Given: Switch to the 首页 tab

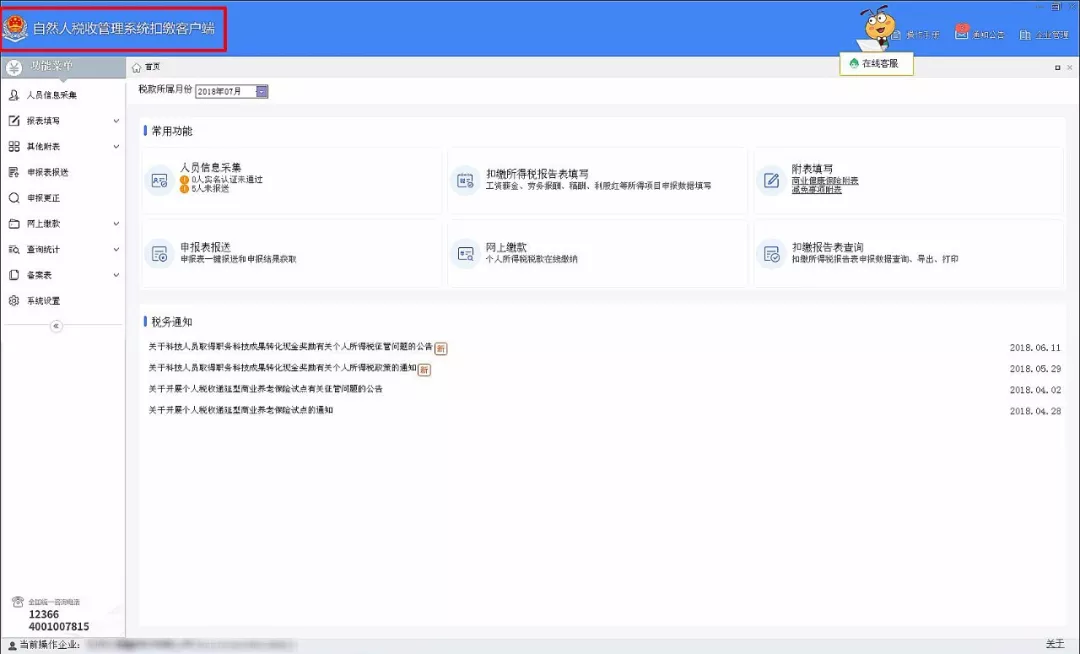Looking at the screenshot, I should coord(148,67).
